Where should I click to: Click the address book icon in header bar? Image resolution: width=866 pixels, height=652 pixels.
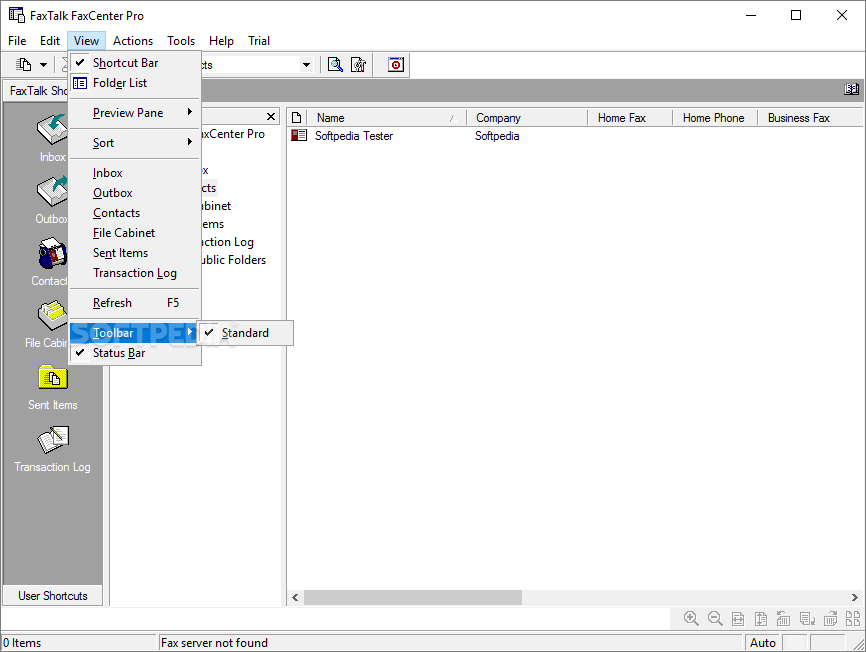click(x=851, y=89)
